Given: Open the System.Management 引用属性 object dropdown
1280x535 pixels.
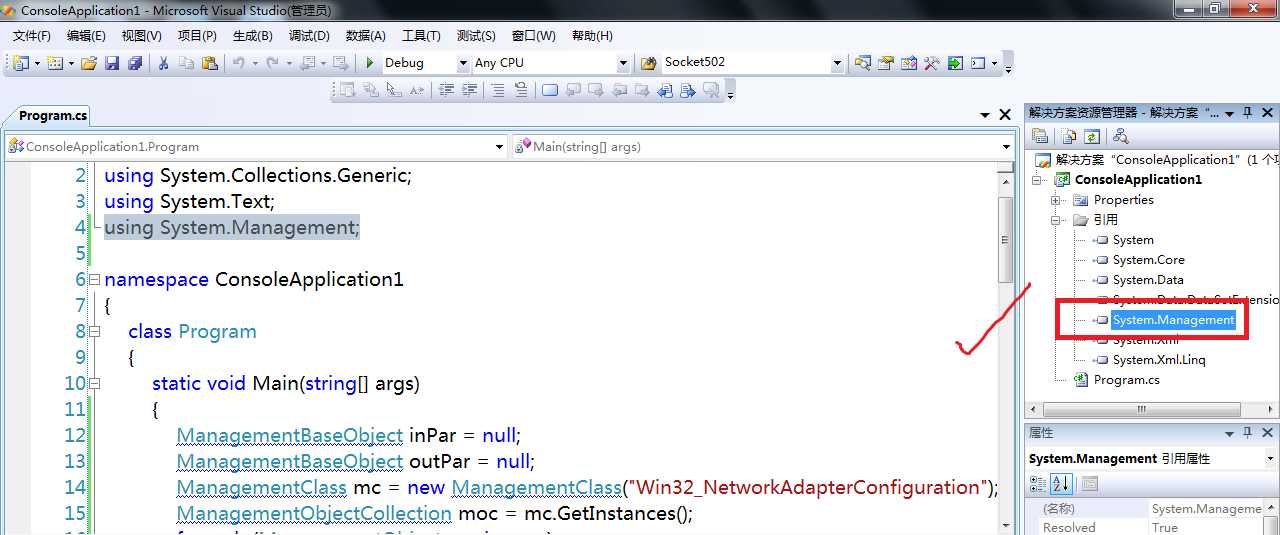Looking at the screenshot, I should coord(1271,459).
